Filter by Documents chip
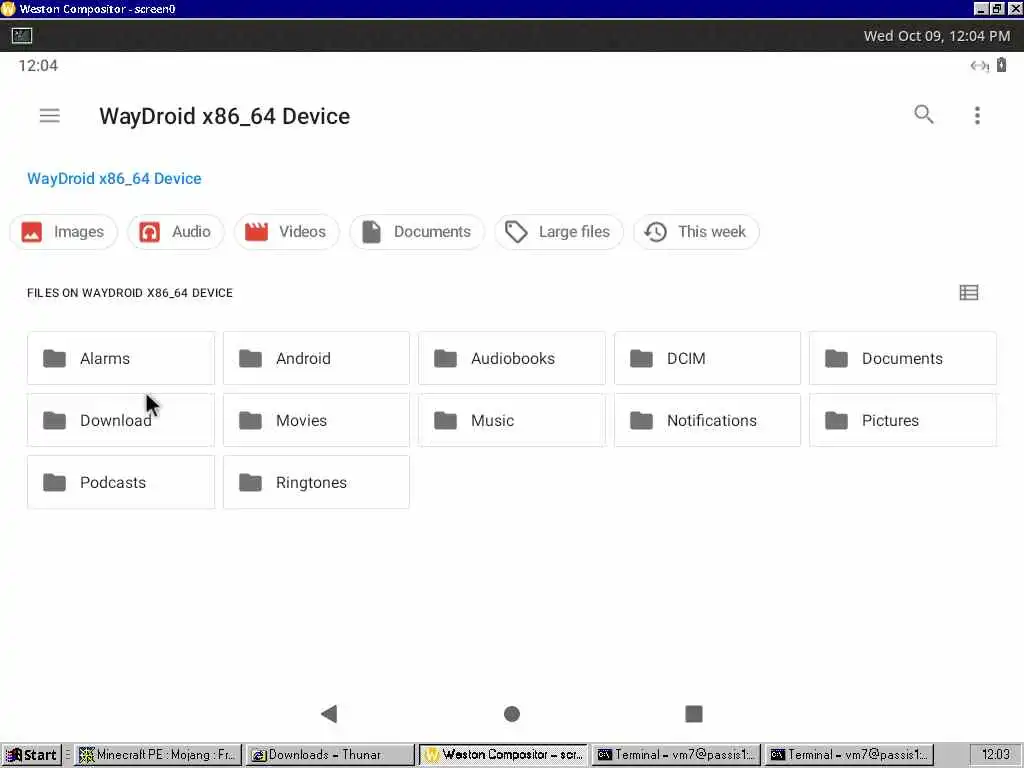Image resolution: width=1024 pixels, height=768 pixels. point(417,232)
